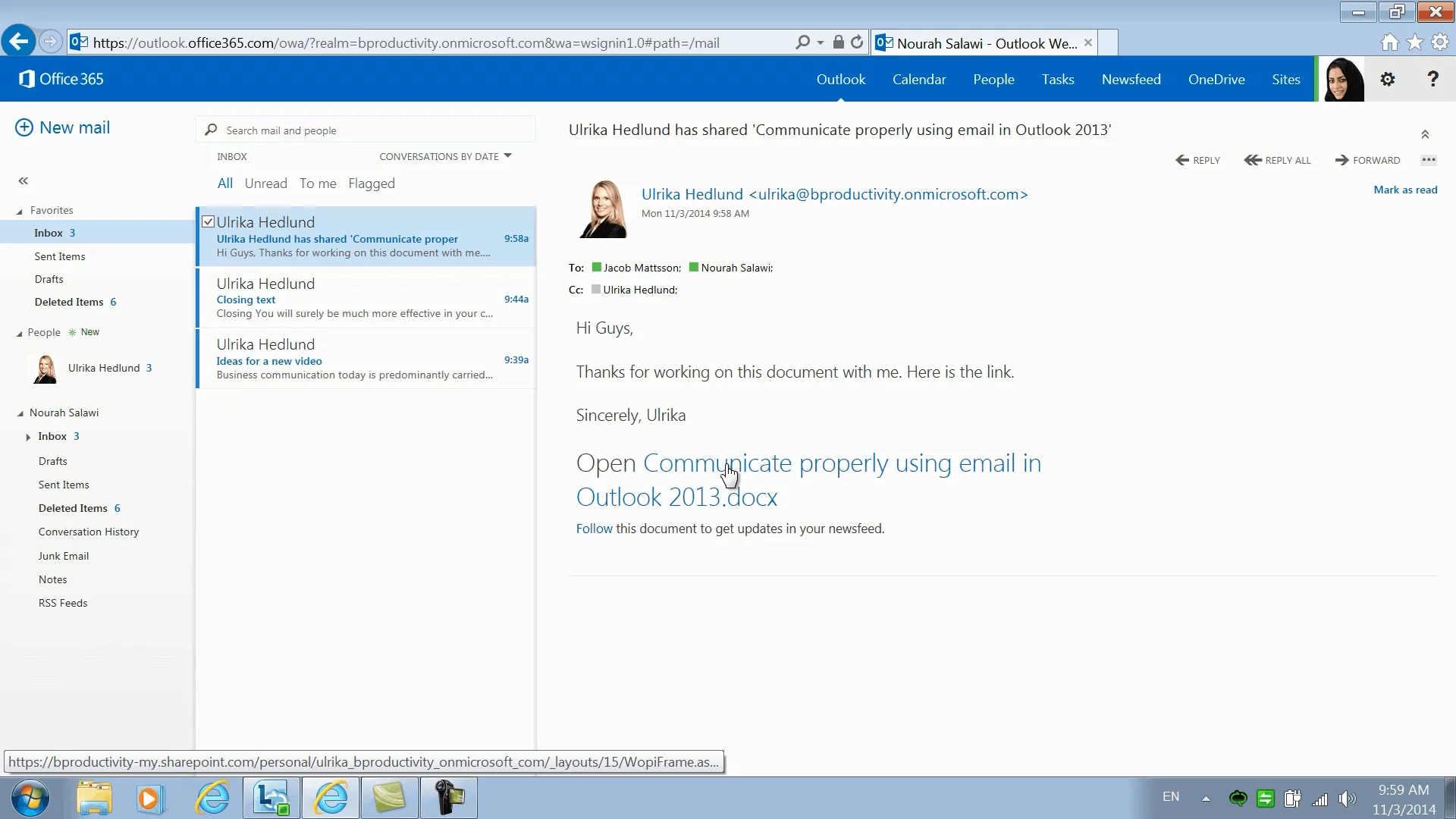Viewport: 1456px width, 819px height.
Task: Collapse the message header with up chevrons
Action: point(1425,134)
